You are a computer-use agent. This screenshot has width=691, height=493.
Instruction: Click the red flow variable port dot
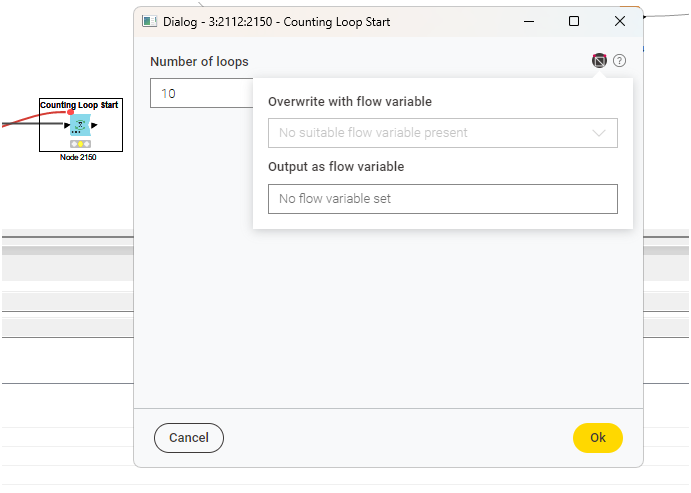click(70, 112)
